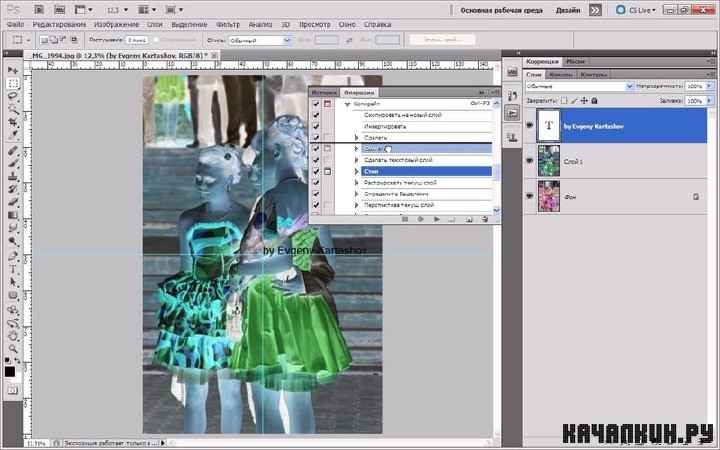Screen dimensions: 720x450
Task: Switch to the Каналы tab
Action: 561,74
